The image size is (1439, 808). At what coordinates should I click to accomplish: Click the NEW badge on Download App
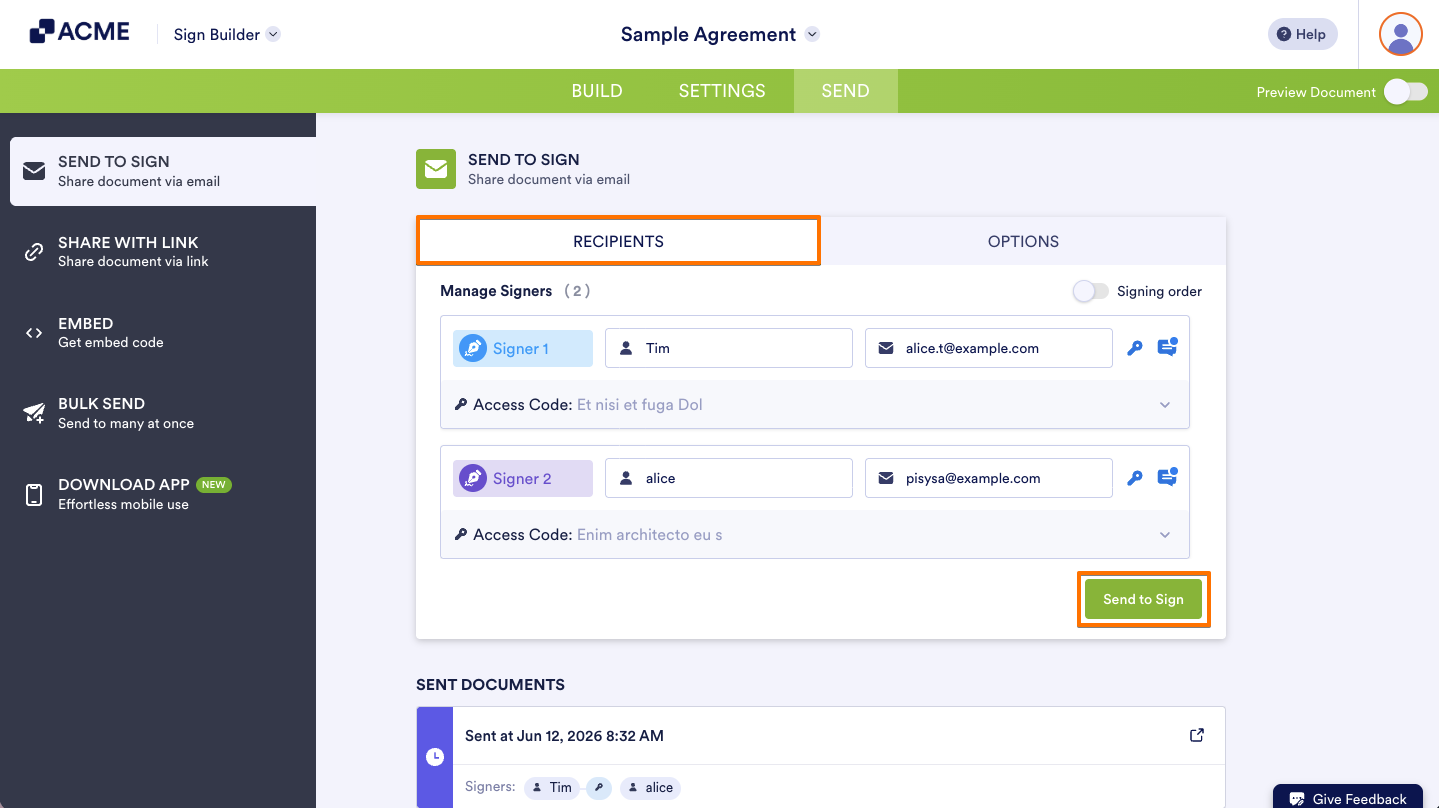pos(214,484)
